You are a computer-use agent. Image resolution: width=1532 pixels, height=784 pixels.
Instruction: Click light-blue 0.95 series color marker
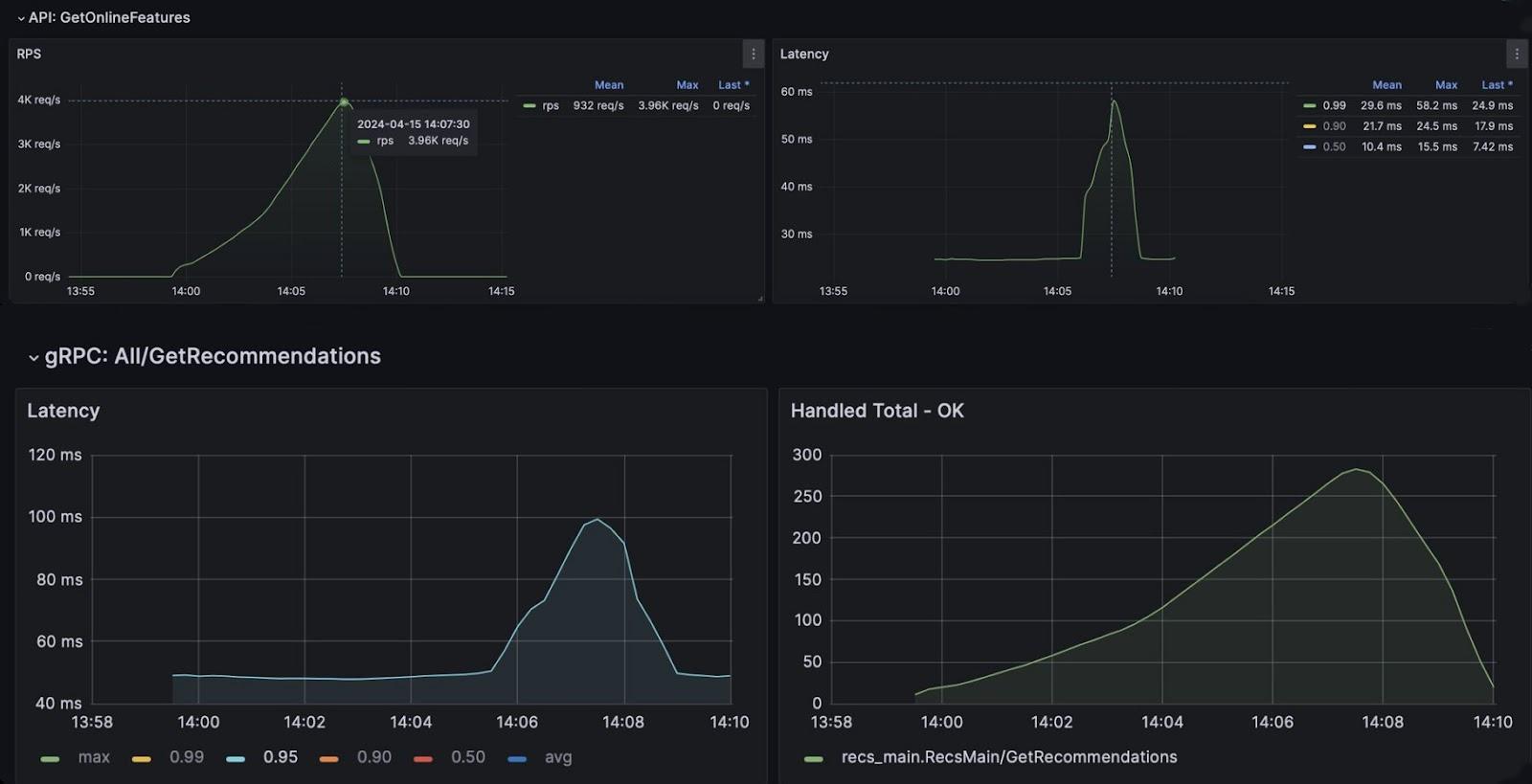(x=236, y=759)
